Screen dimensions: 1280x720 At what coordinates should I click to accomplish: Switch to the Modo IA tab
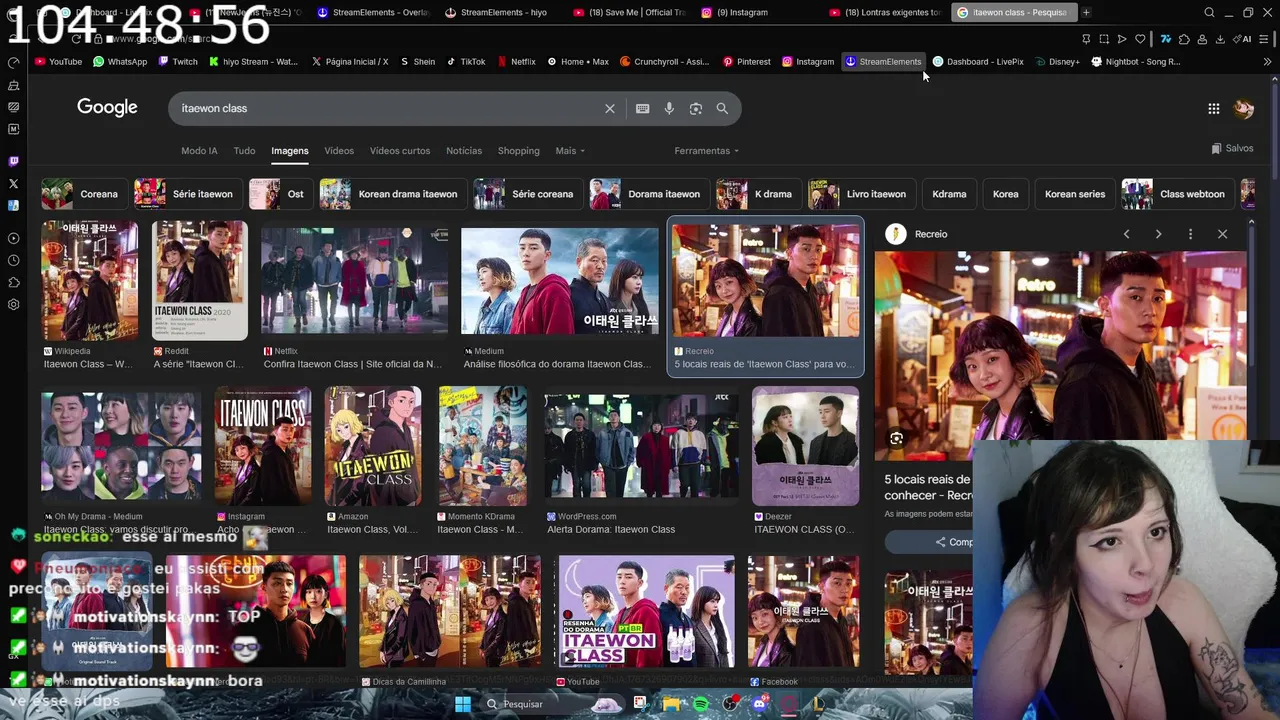pyautogui.click(x=199, y=151)
